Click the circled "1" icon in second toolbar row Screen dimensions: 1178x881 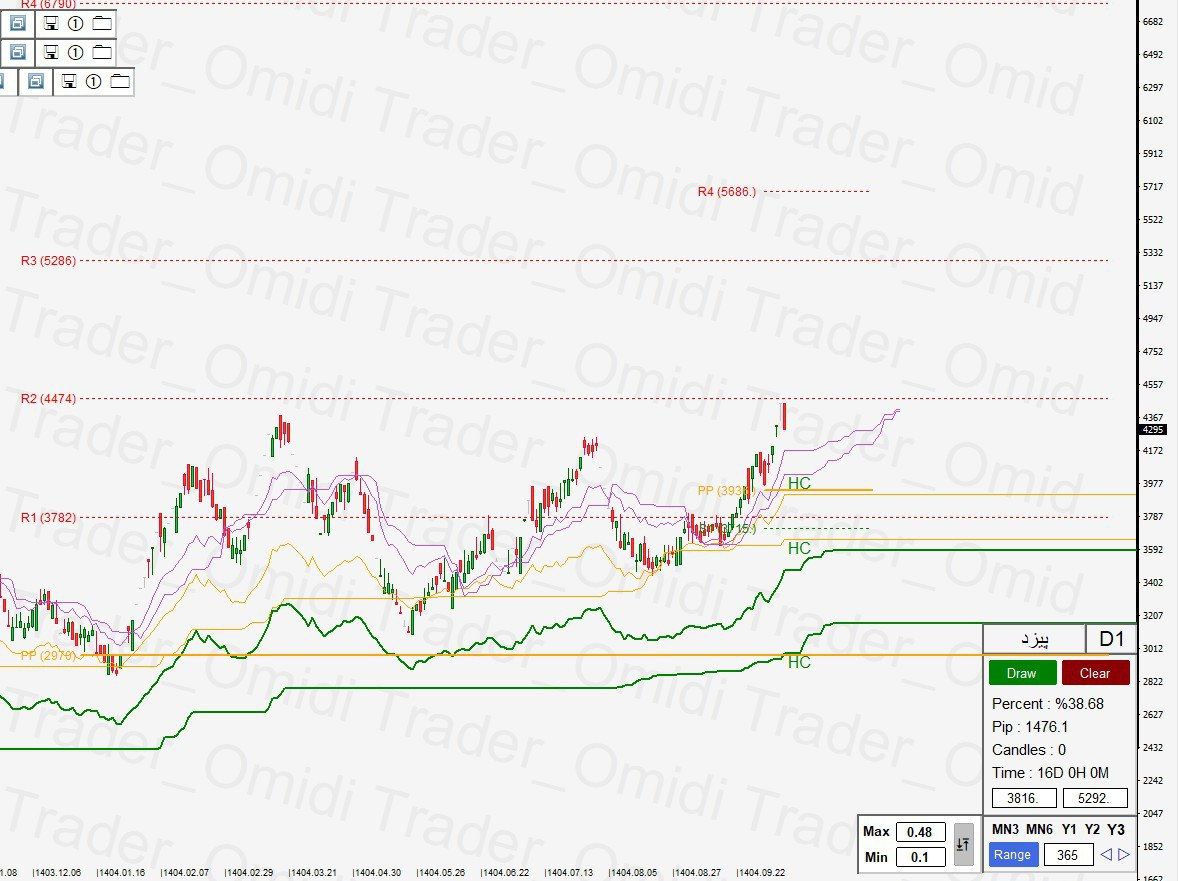76,52
